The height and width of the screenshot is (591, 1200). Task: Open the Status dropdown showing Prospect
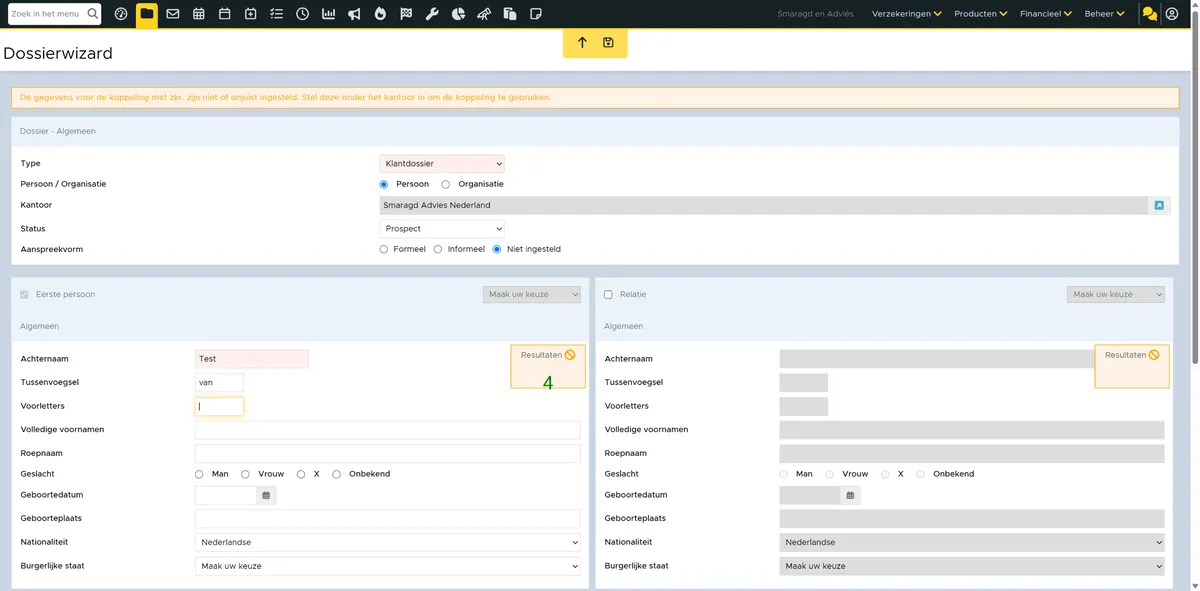pos(442,229)
